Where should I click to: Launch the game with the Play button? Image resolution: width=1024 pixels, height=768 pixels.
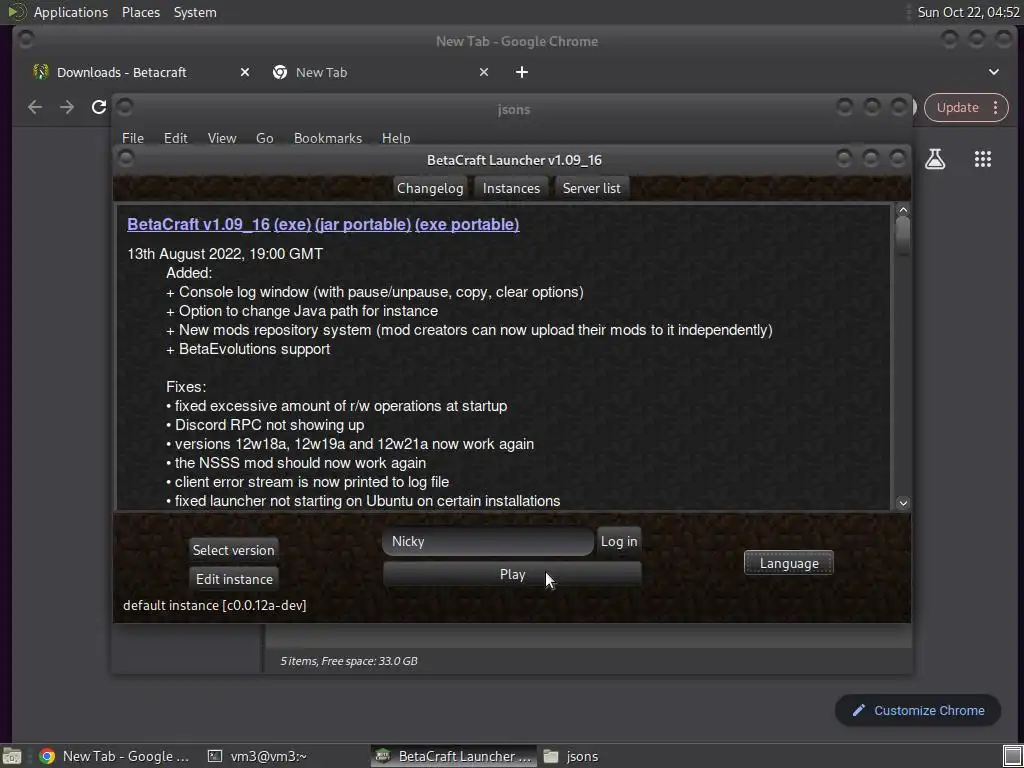click(512, 574)
